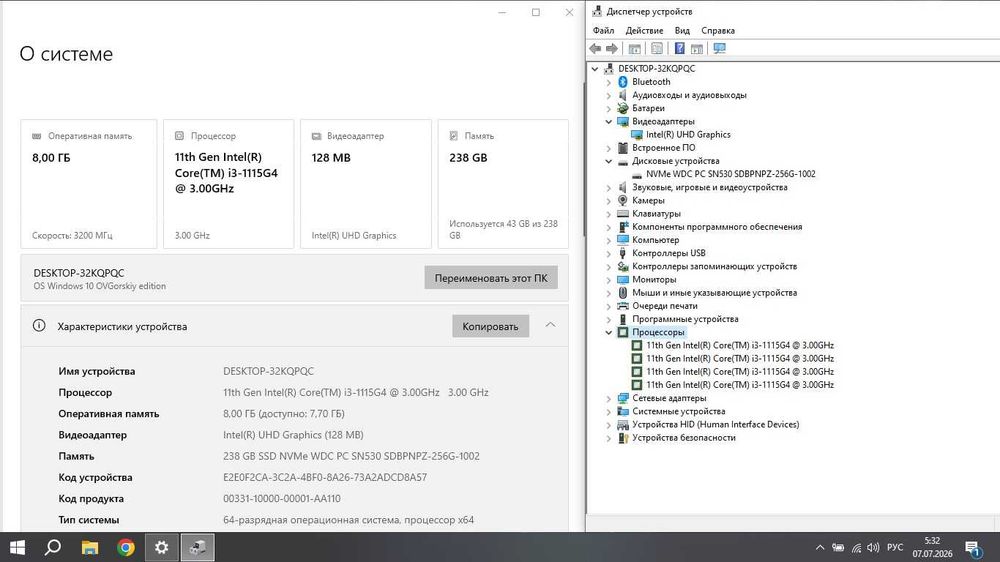1000x562 pixels.
Task: Click the blue Help icon in Device Manager toolbar
Action: [679, 48]
